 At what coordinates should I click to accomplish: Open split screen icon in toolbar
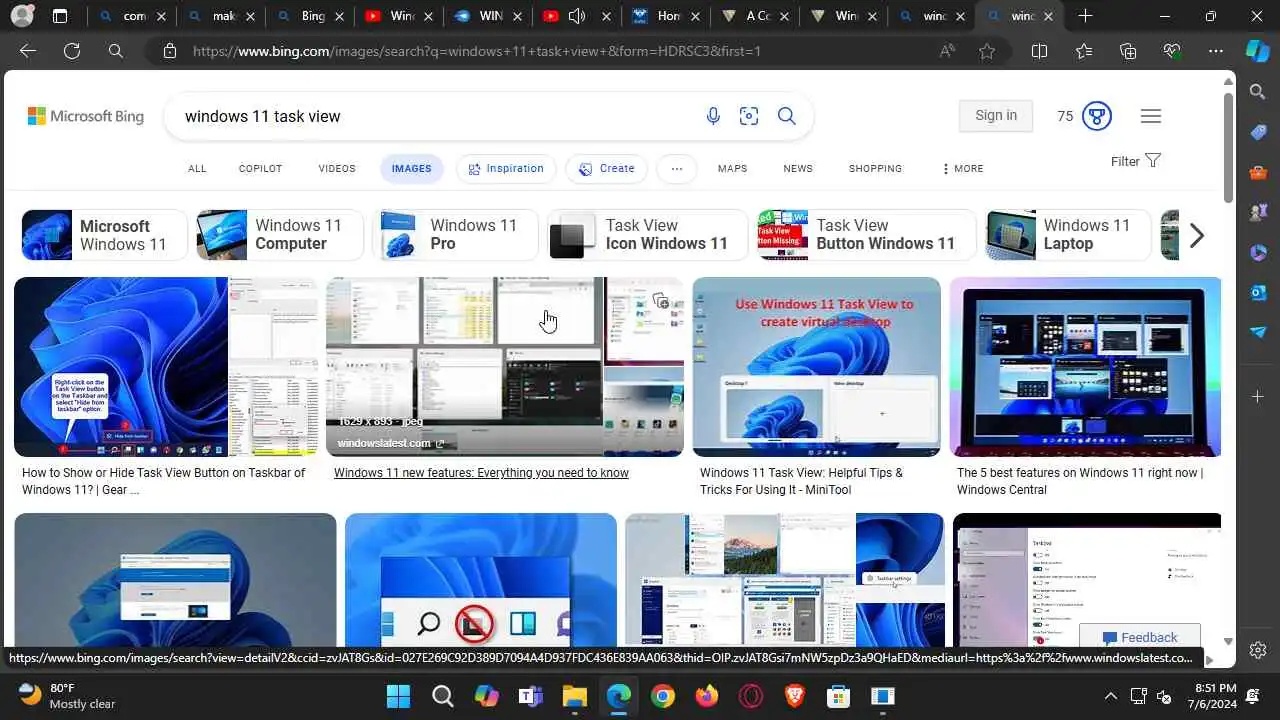coord(1039,51)
